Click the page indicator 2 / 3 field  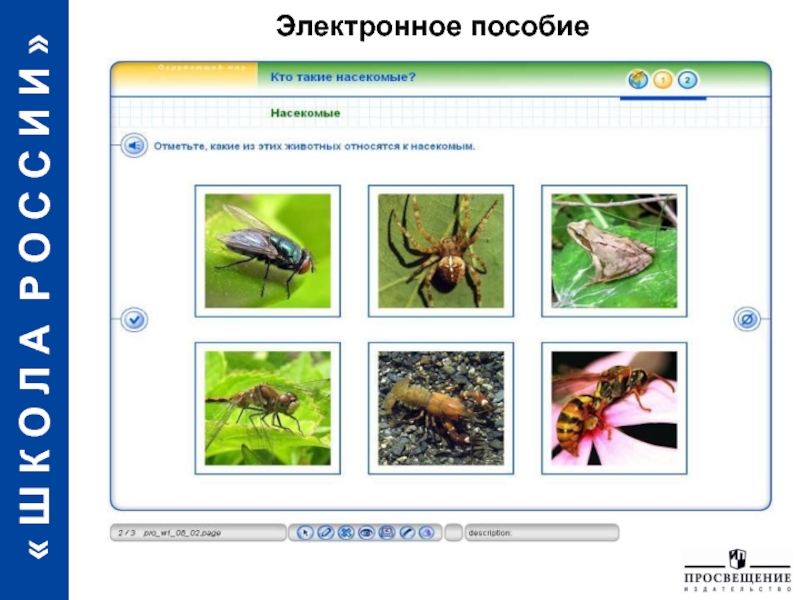[x=198, y=533]
